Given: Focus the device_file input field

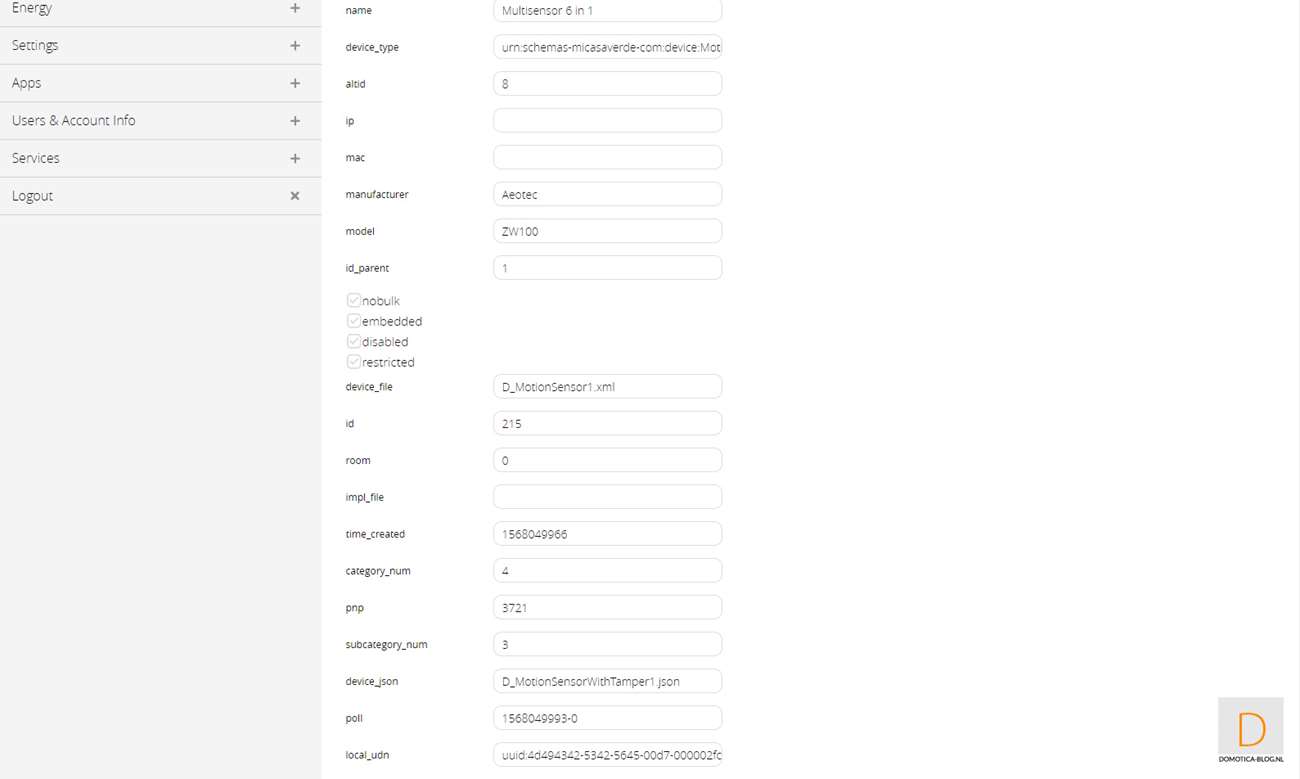Looking at the screenshot, I should click(607, 386).
